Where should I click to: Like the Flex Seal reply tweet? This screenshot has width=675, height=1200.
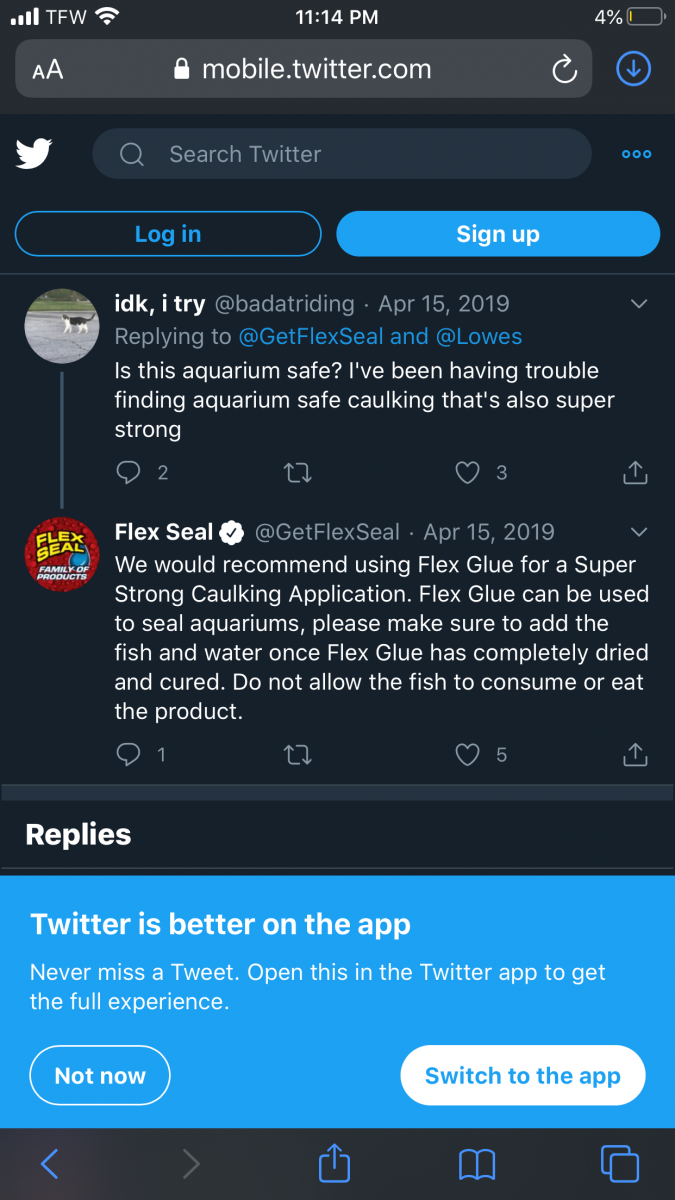coord(468,755)
